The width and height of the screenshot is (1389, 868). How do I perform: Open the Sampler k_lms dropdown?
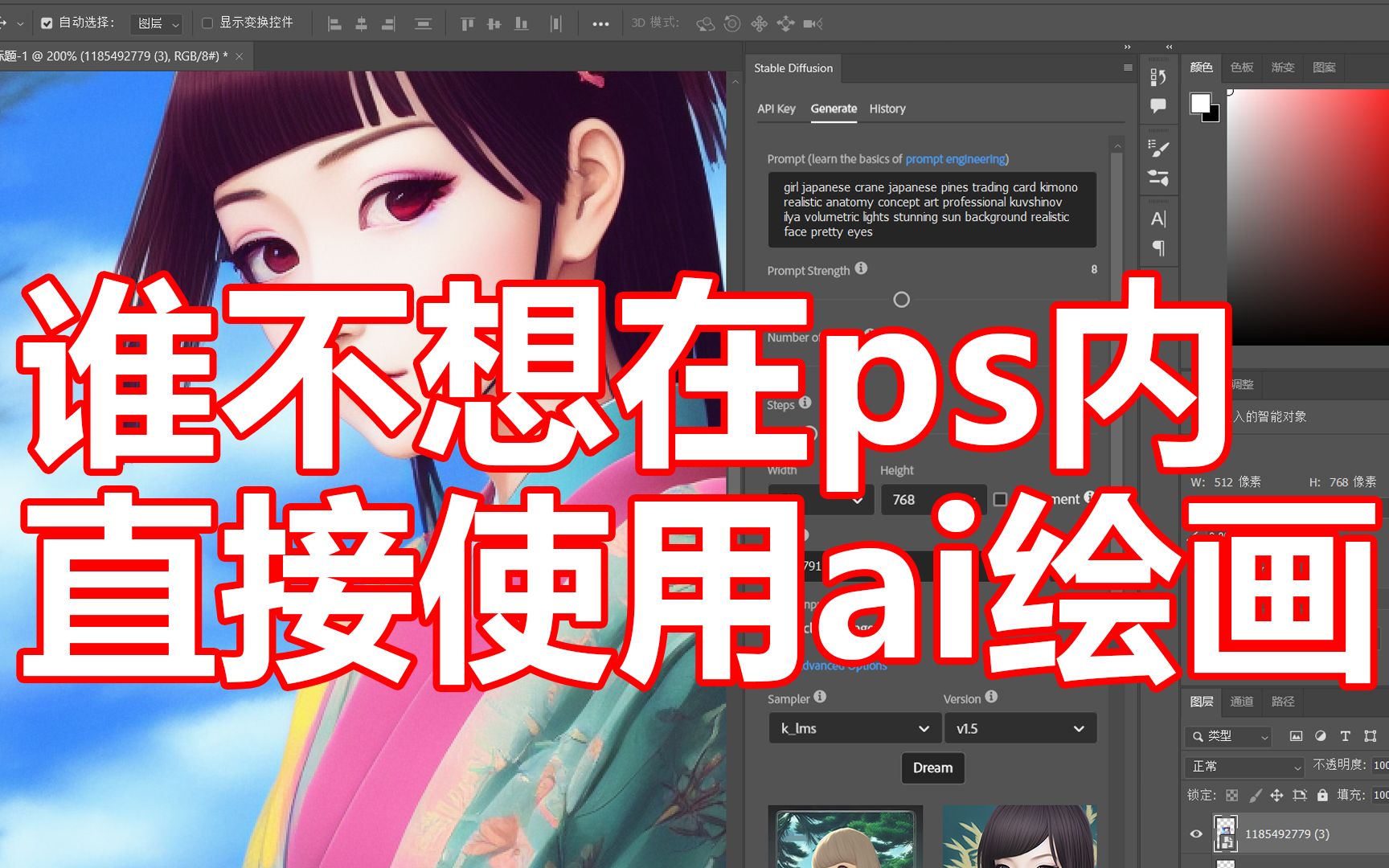[x=854, y=728]
